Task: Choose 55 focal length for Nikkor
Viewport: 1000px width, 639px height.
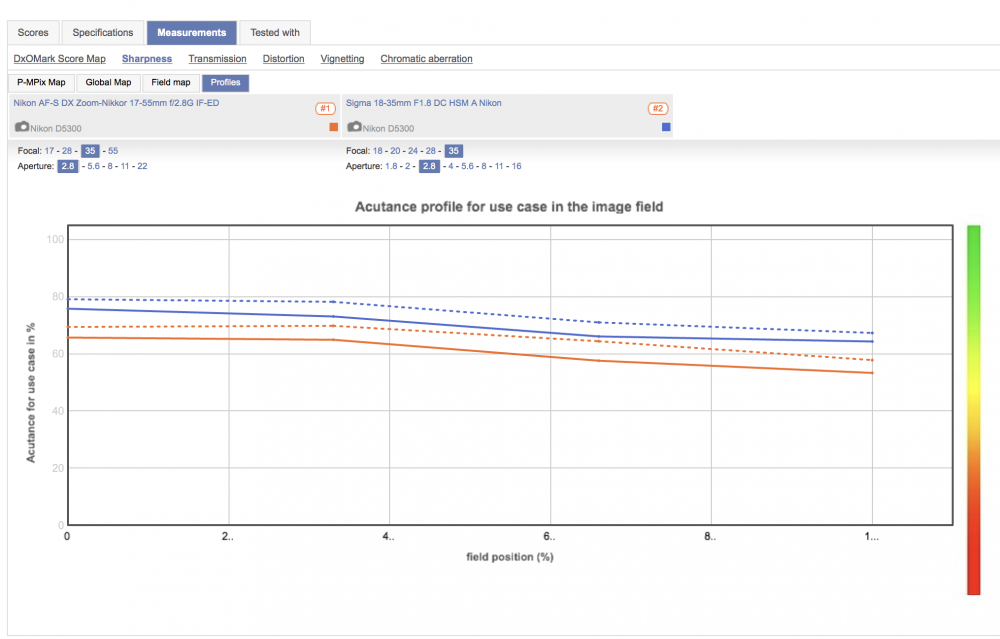Action: 113,151
